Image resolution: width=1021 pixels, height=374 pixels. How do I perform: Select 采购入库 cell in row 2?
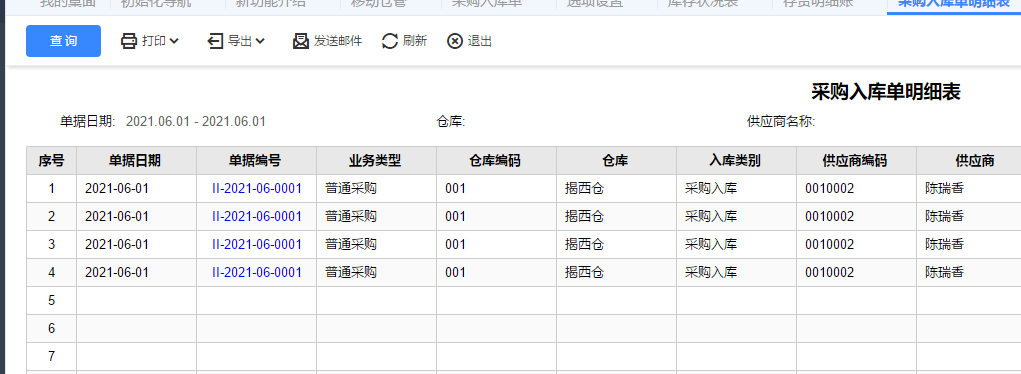(736, 217)
